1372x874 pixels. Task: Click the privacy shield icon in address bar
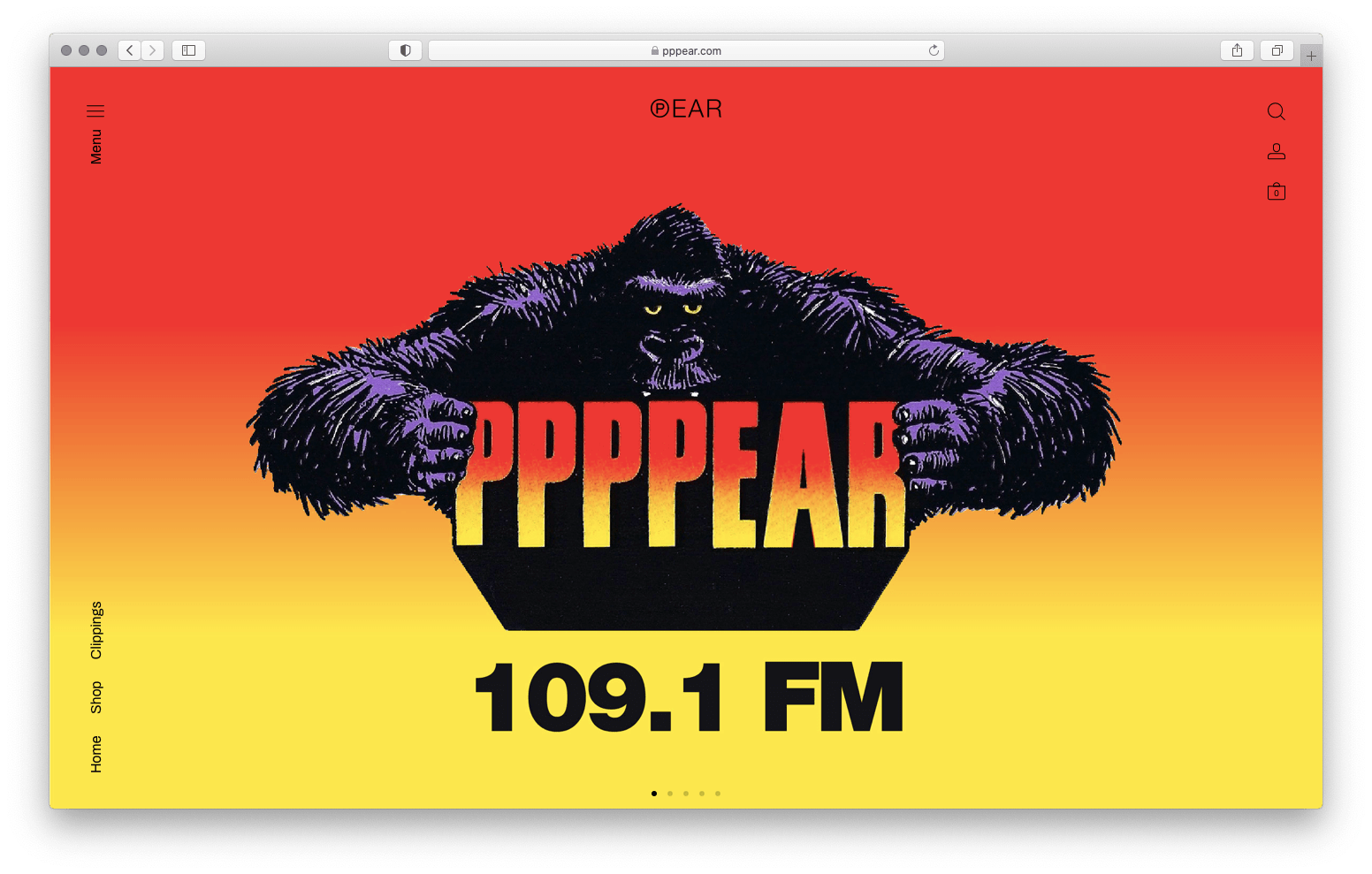coord(405,50)
